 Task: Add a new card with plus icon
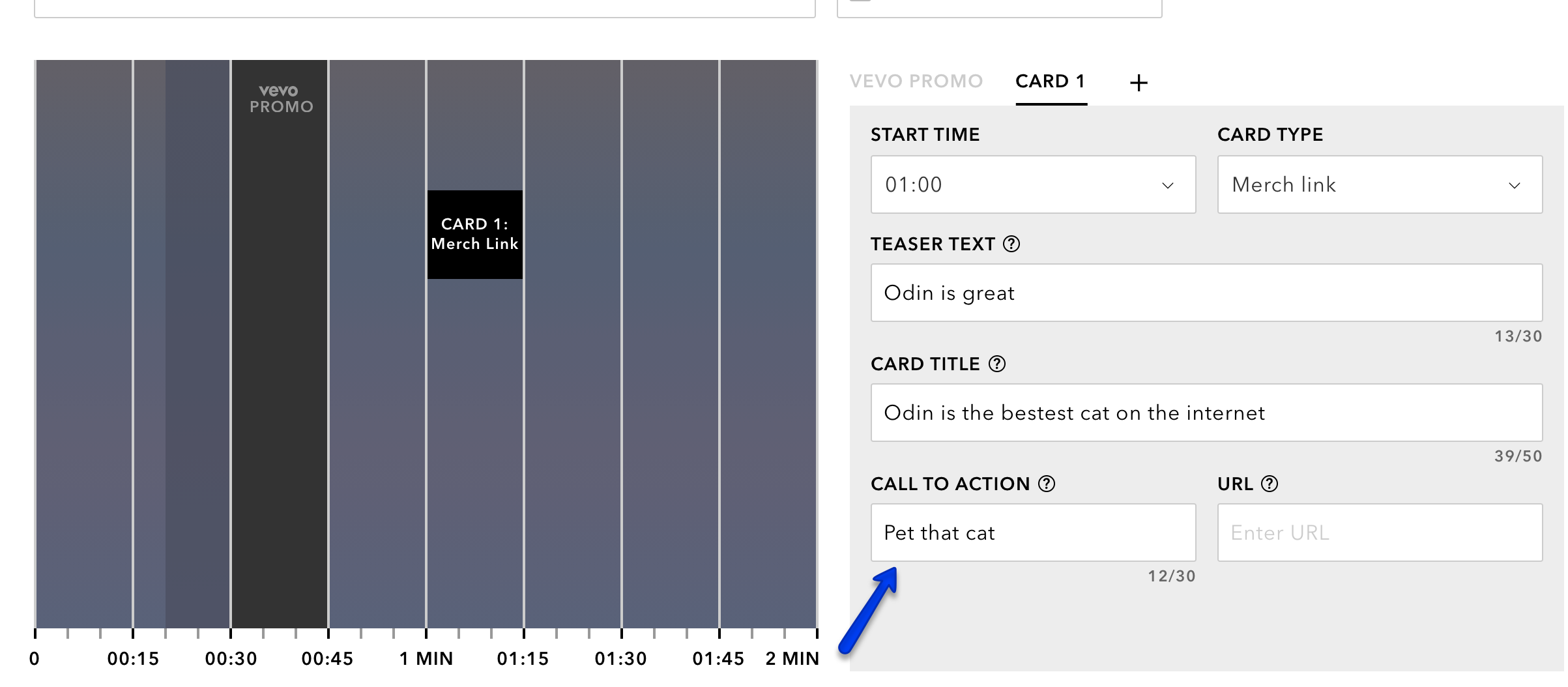coord(1139,83)
